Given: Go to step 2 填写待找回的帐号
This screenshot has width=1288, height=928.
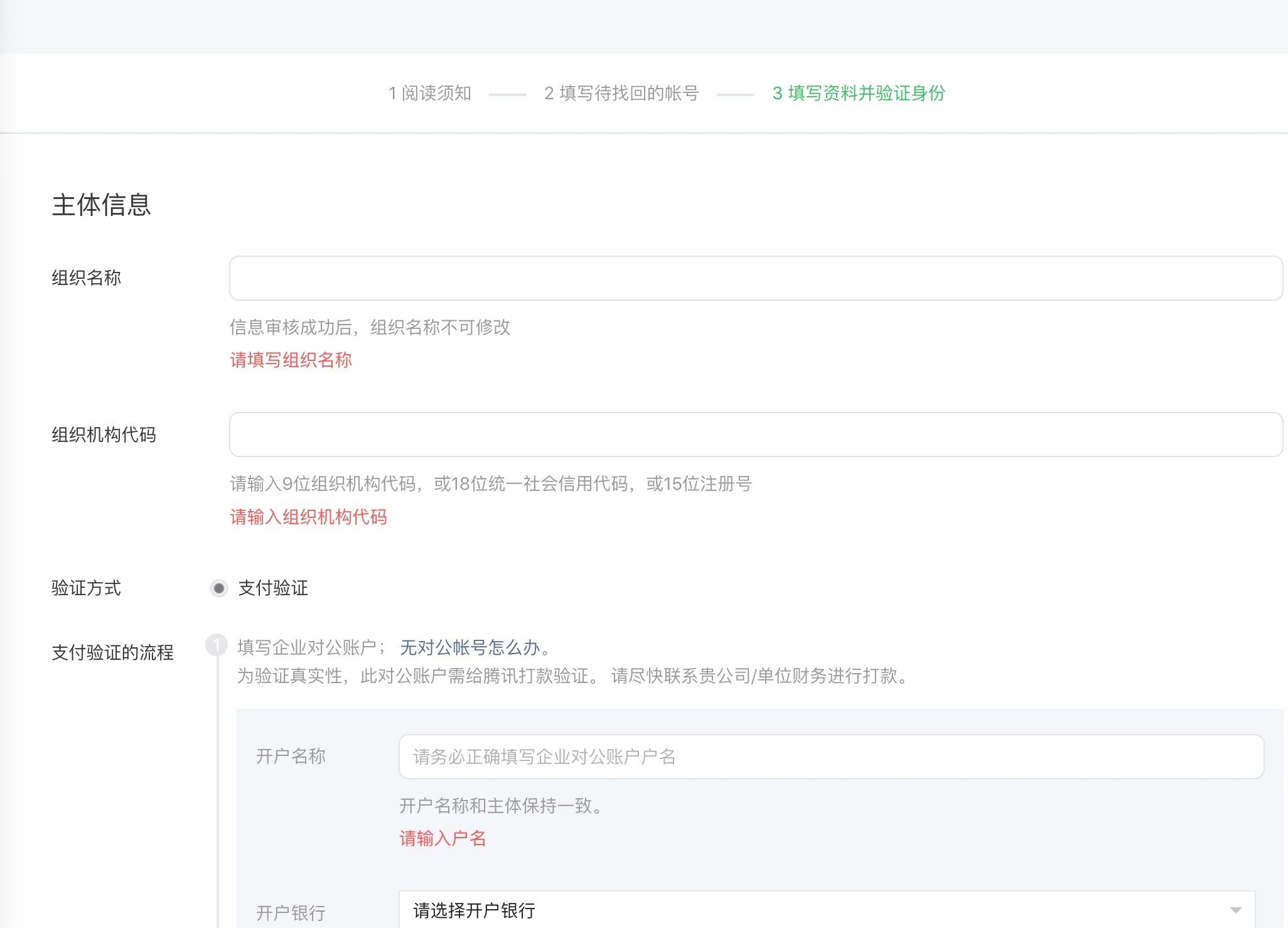Looking at the screenshot, I should click(621, 93).
